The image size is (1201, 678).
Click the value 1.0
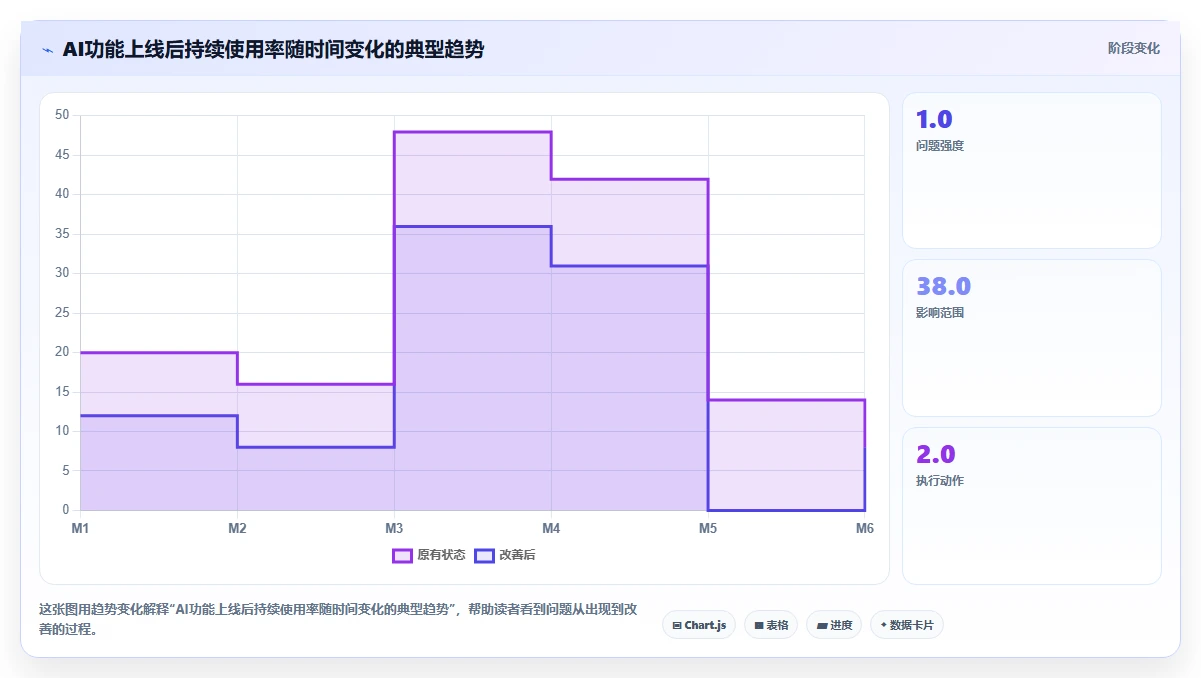[x=934, y=119]
